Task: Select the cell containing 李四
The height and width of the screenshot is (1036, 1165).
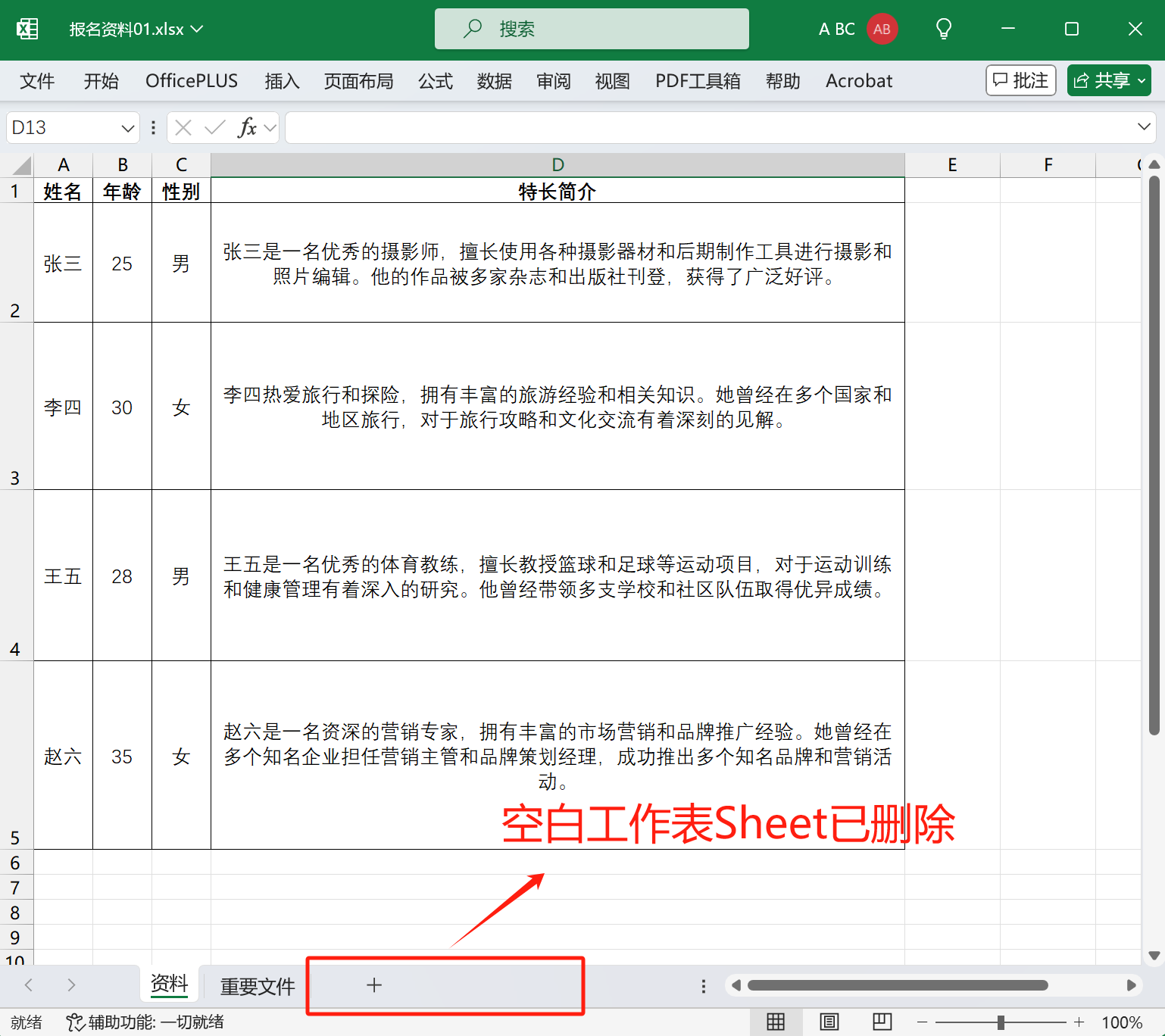Action: pyautogui.click(x=64, y=407)
